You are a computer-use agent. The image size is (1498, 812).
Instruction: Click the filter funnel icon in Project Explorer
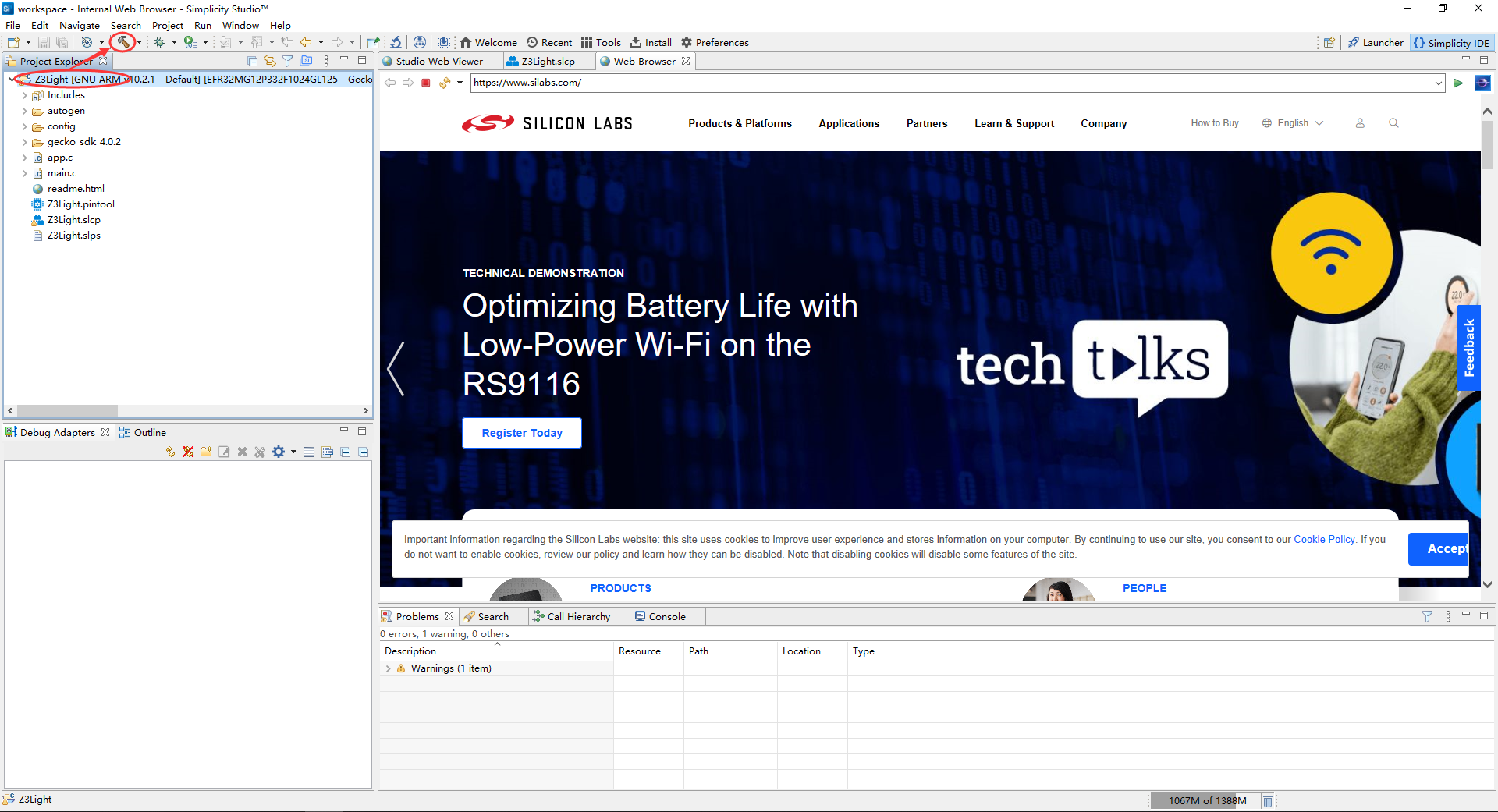click(288, 61)
